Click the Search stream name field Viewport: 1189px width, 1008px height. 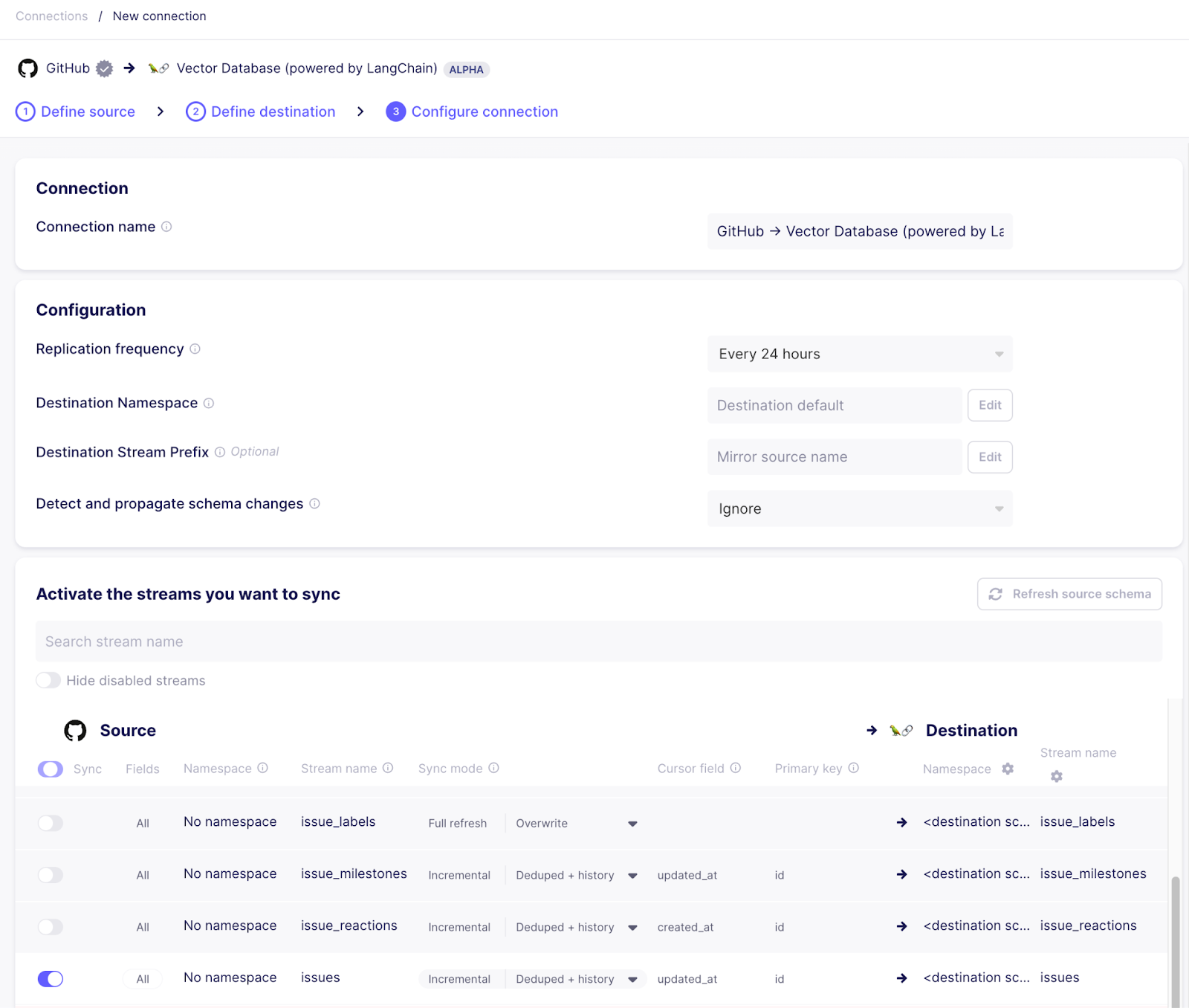pos(598,642)
